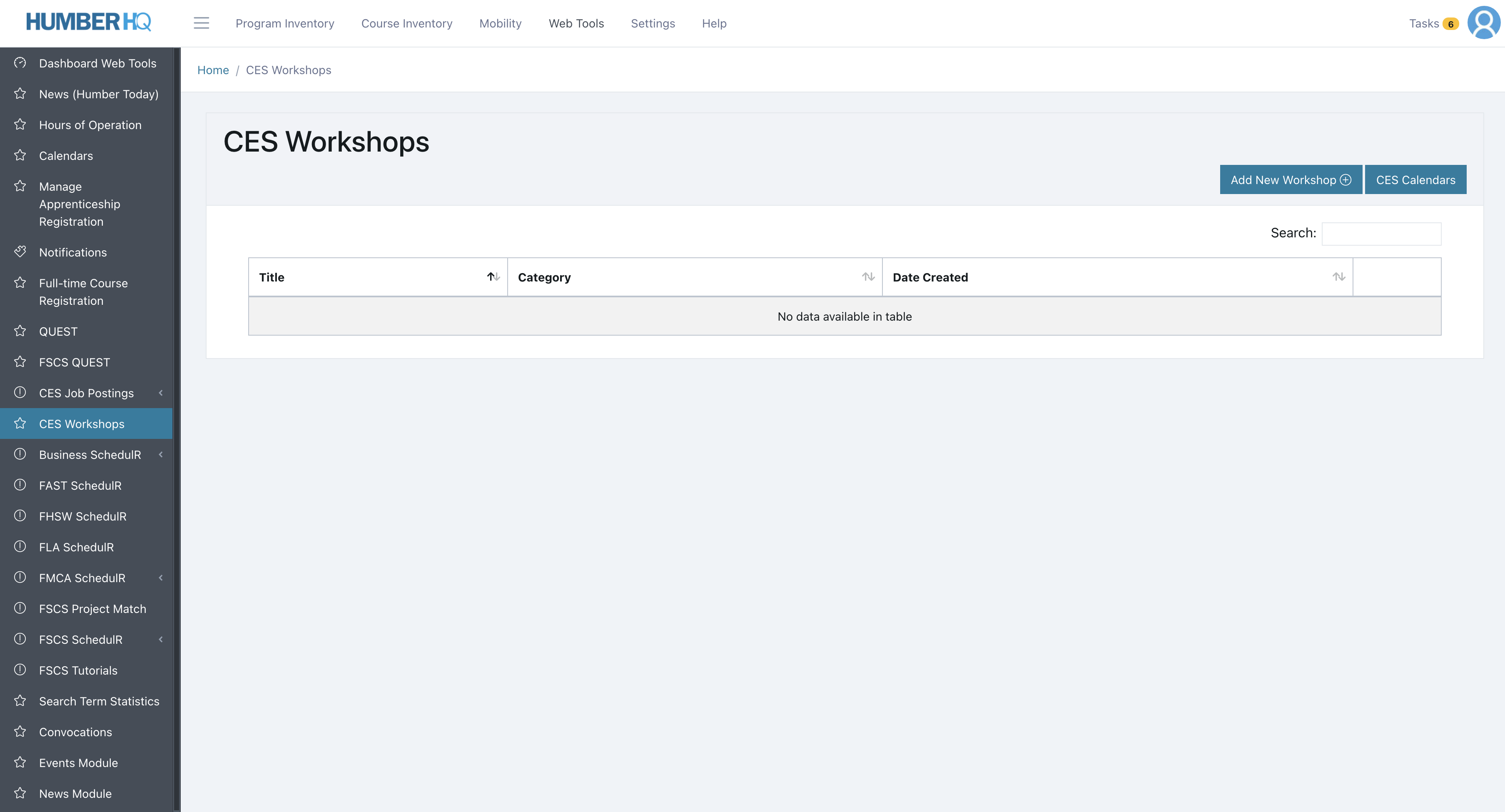Image resolution: width=1505 pixels, height=812 pixels.
Task: Click circle icon beside FSCS SchedulR
Action: point(20,639)
